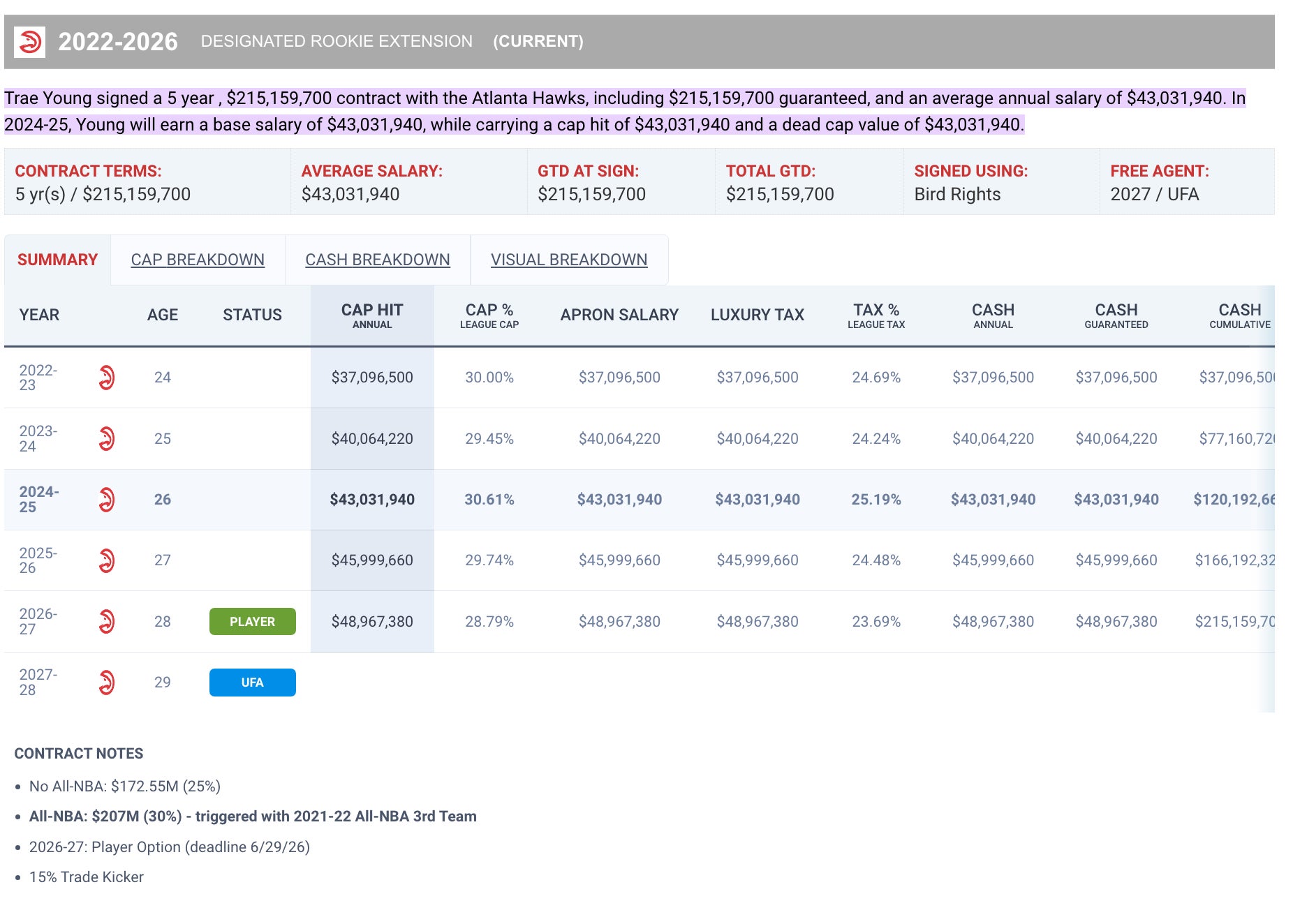Screen dimensions: 1293x924
Task: Click the blue UFA status badge
Action: [252, 683]
